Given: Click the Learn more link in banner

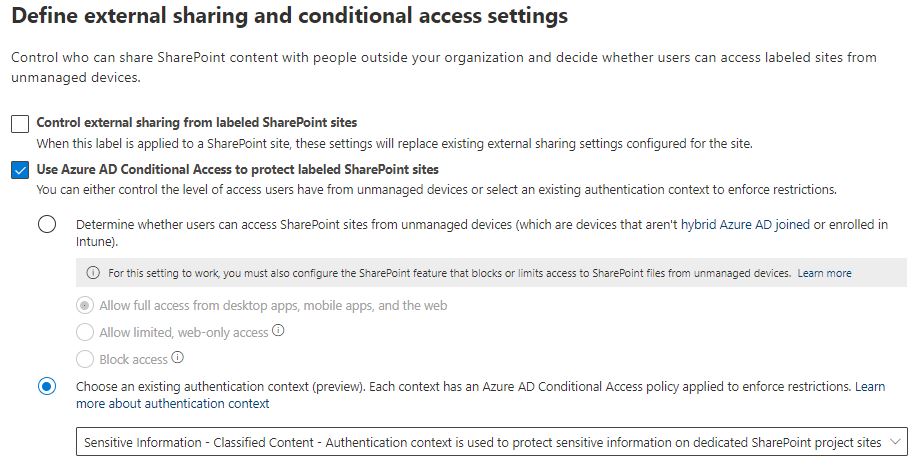Looking at the screenshot, I should point(824,273).
